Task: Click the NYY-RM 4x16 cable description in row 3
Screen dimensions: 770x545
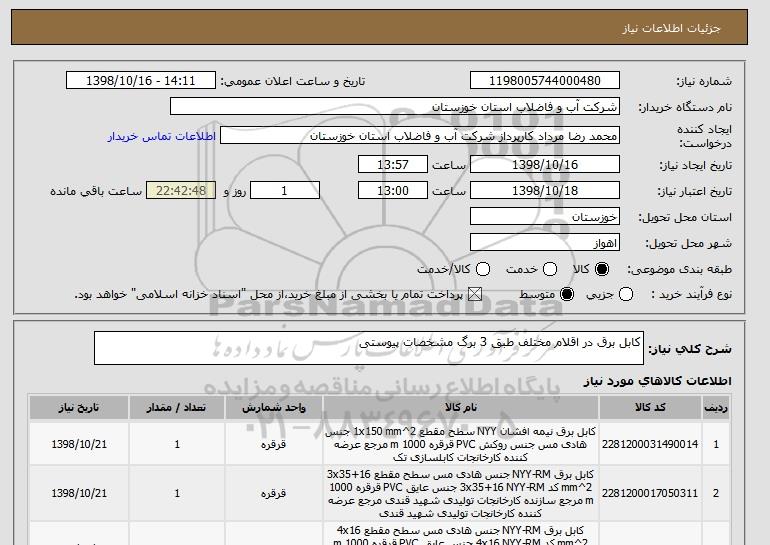Action: (461, 535)
